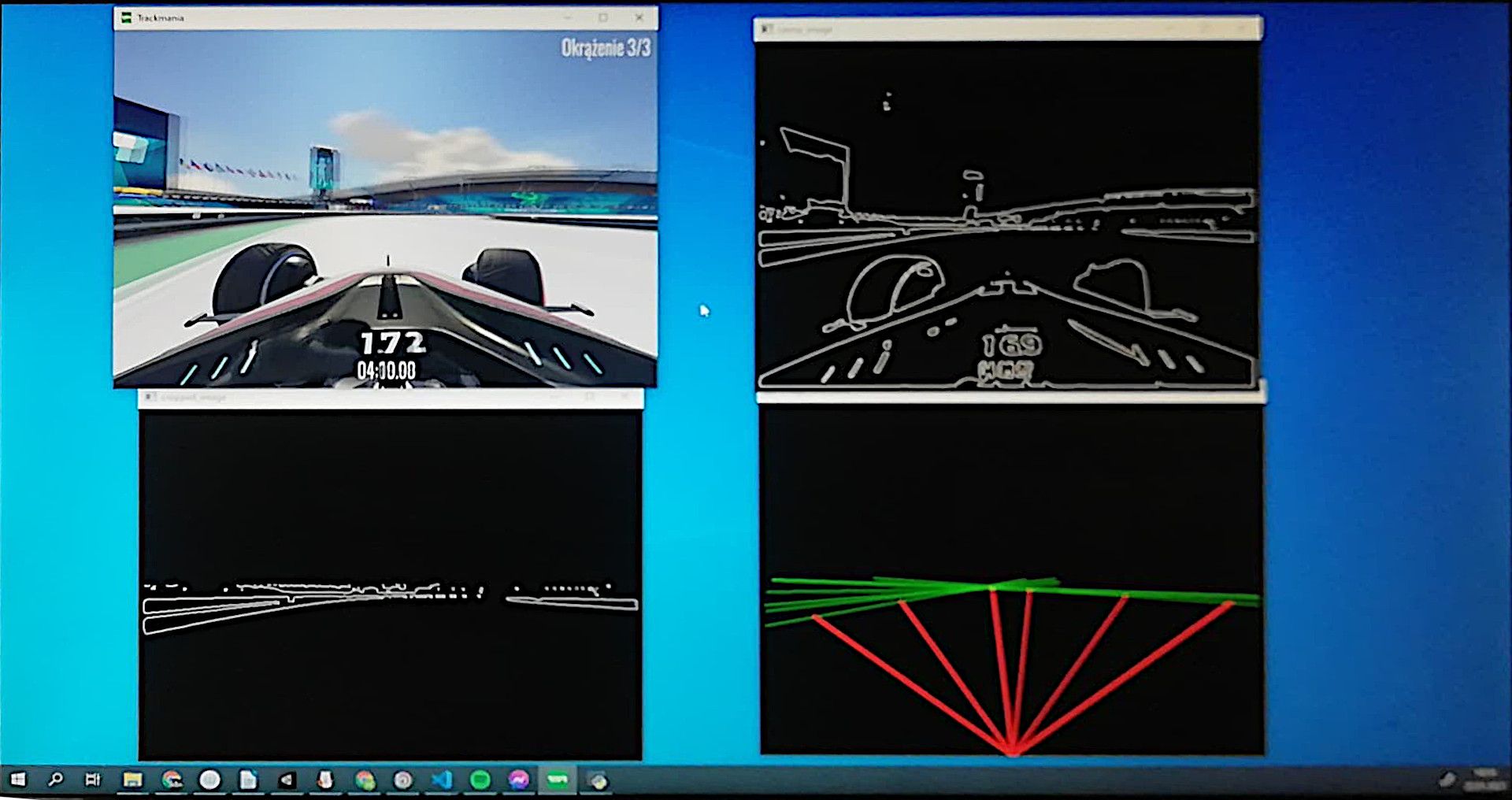
Task: Click the canny image window title bar
Action: 984,29
